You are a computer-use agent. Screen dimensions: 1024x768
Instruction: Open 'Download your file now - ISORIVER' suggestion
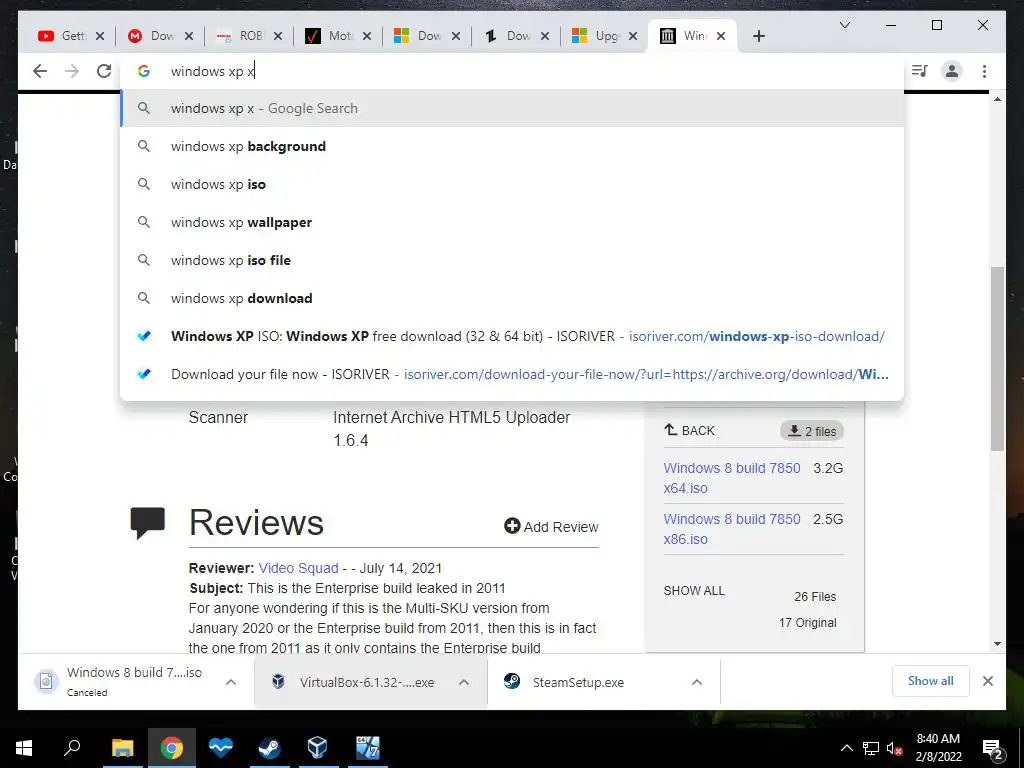tap(513, 374)
